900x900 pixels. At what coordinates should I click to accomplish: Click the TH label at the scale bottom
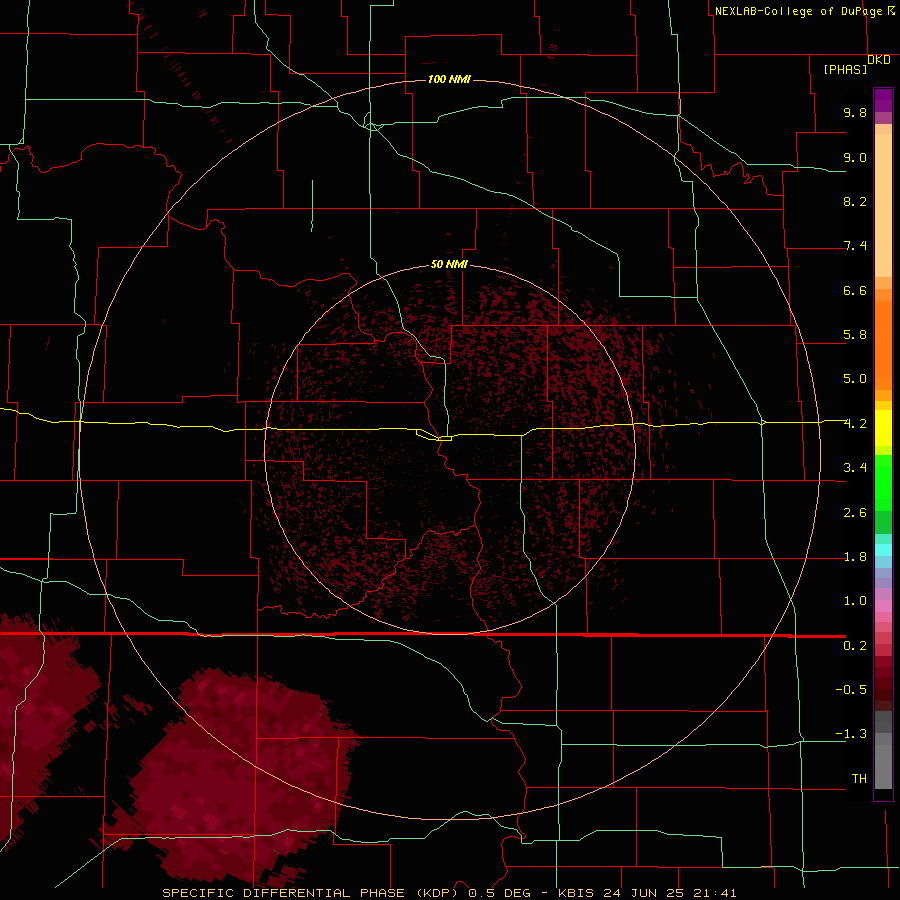tap(859, 779)
